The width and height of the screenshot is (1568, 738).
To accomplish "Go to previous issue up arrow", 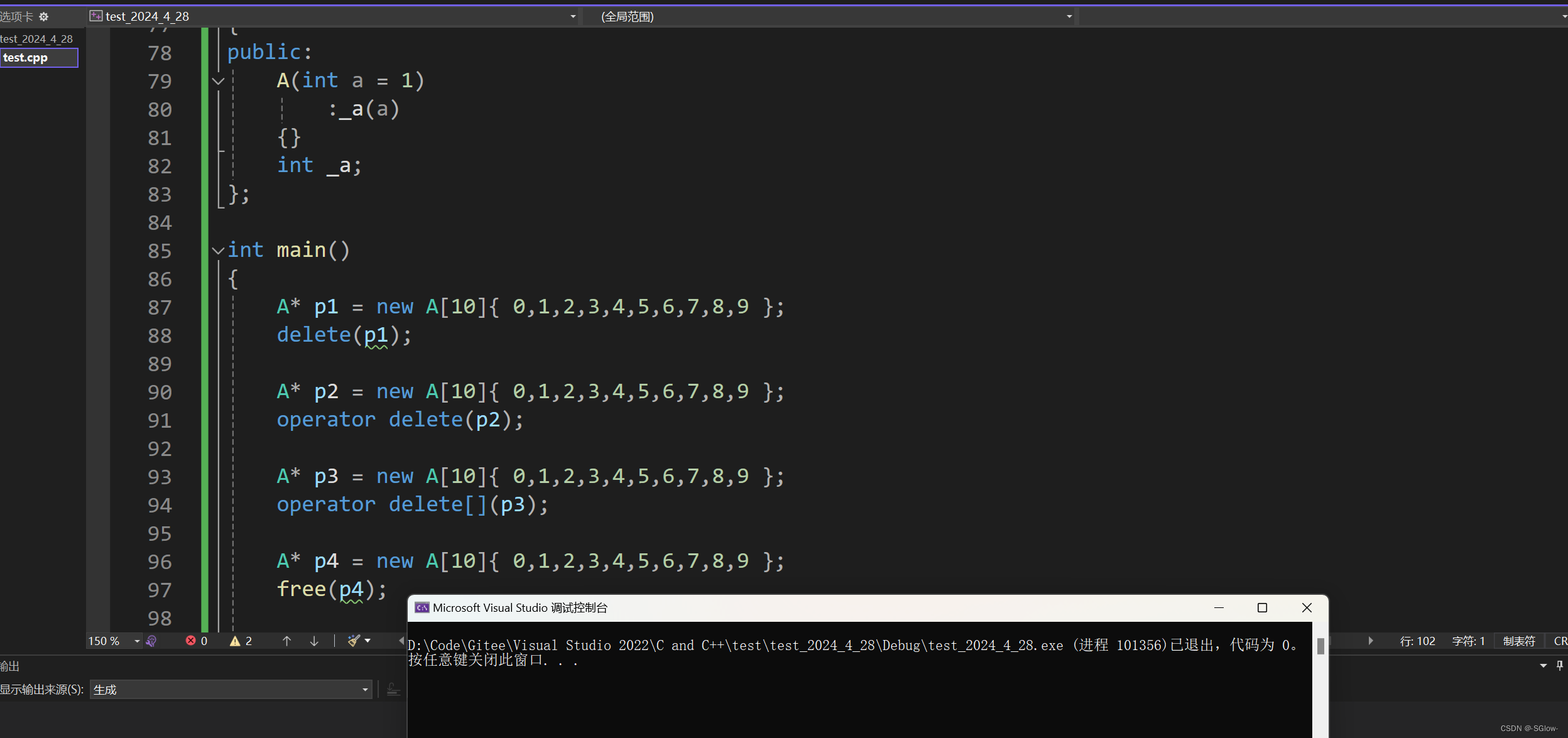I will pyautogui.click(x=286, y=641).
